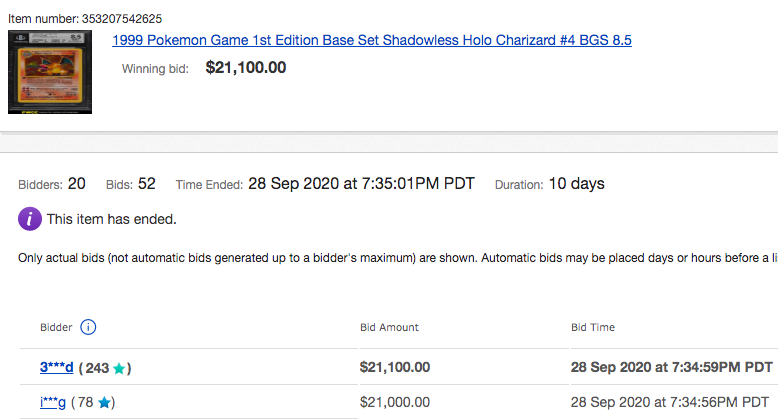Click the purple item-ended info icon
Screen dimensions: 778x419
tap(30, 219)
